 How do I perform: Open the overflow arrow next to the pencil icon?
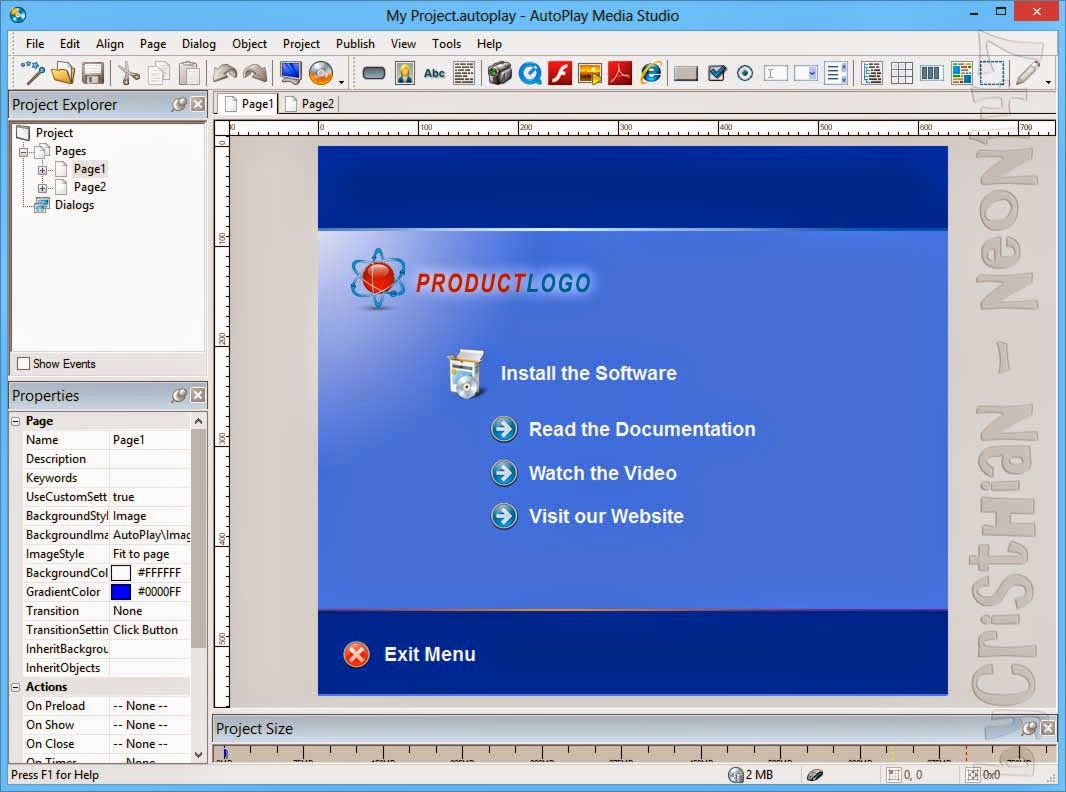click(1048, 82)
